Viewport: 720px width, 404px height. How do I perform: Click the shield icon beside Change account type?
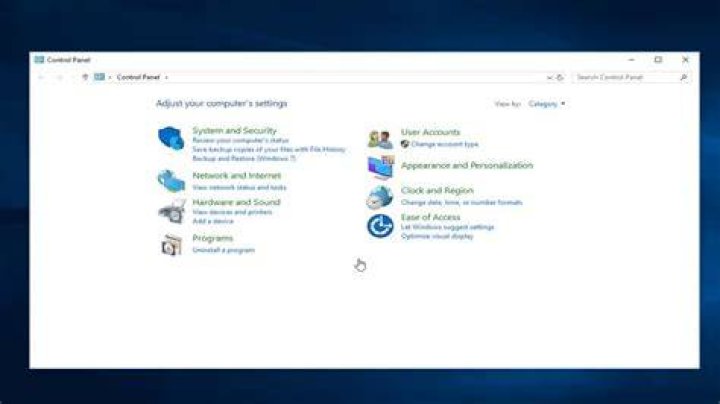(x=405, y=144)
